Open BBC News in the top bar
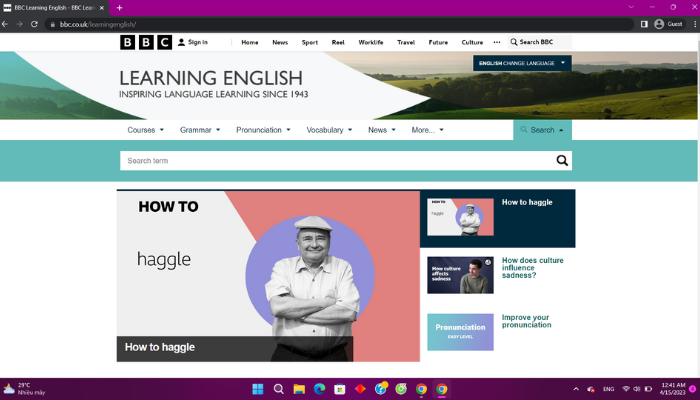Image resolution: width=700 pixels, height=400 pixels. click(x=280, y=42)
